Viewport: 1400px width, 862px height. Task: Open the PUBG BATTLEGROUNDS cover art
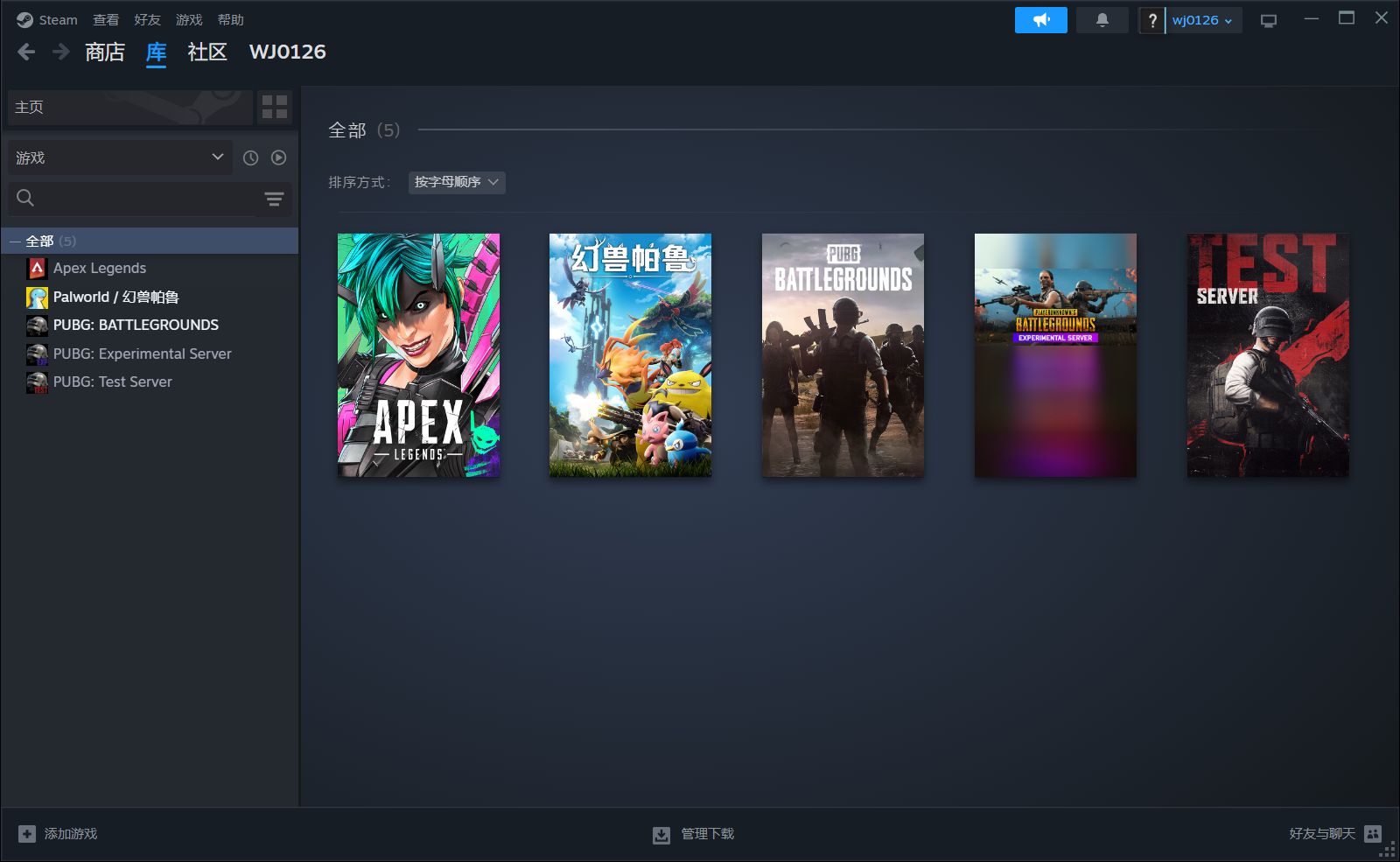843,355
